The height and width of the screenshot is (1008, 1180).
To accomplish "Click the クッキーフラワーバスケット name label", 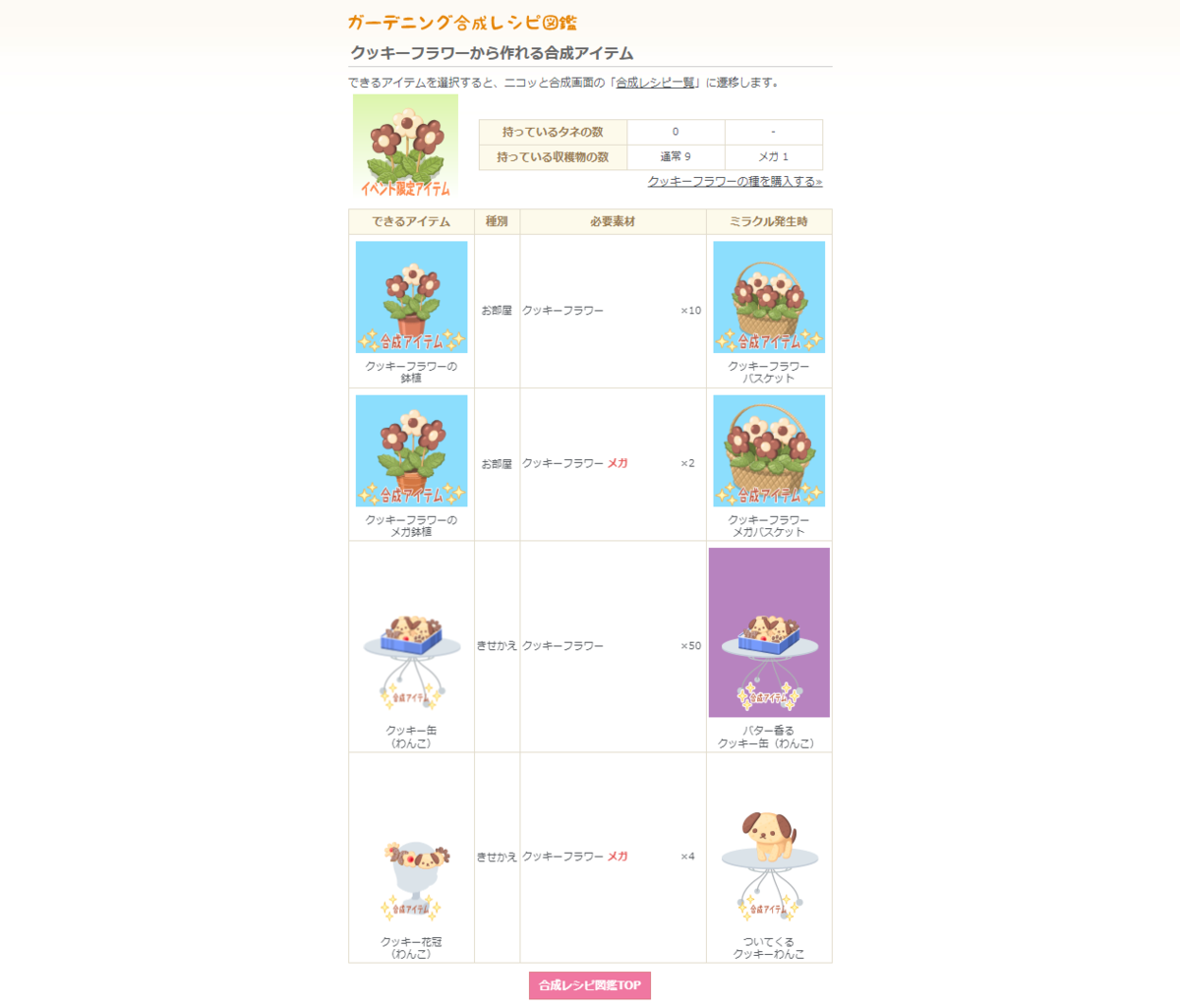I will pos(769,372).
